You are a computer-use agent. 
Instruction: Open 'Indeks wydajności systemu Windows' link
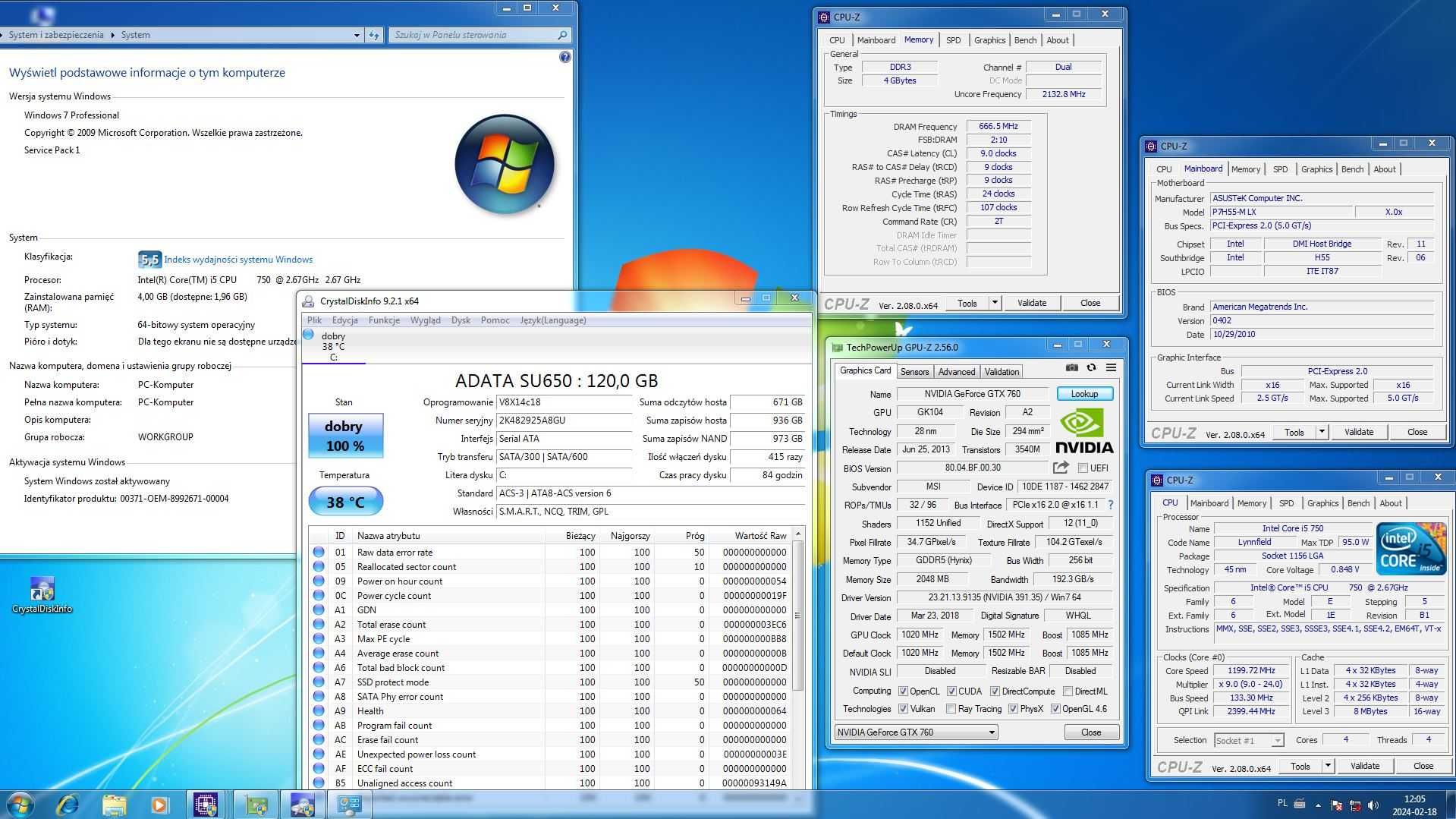[x=238, y=260]
